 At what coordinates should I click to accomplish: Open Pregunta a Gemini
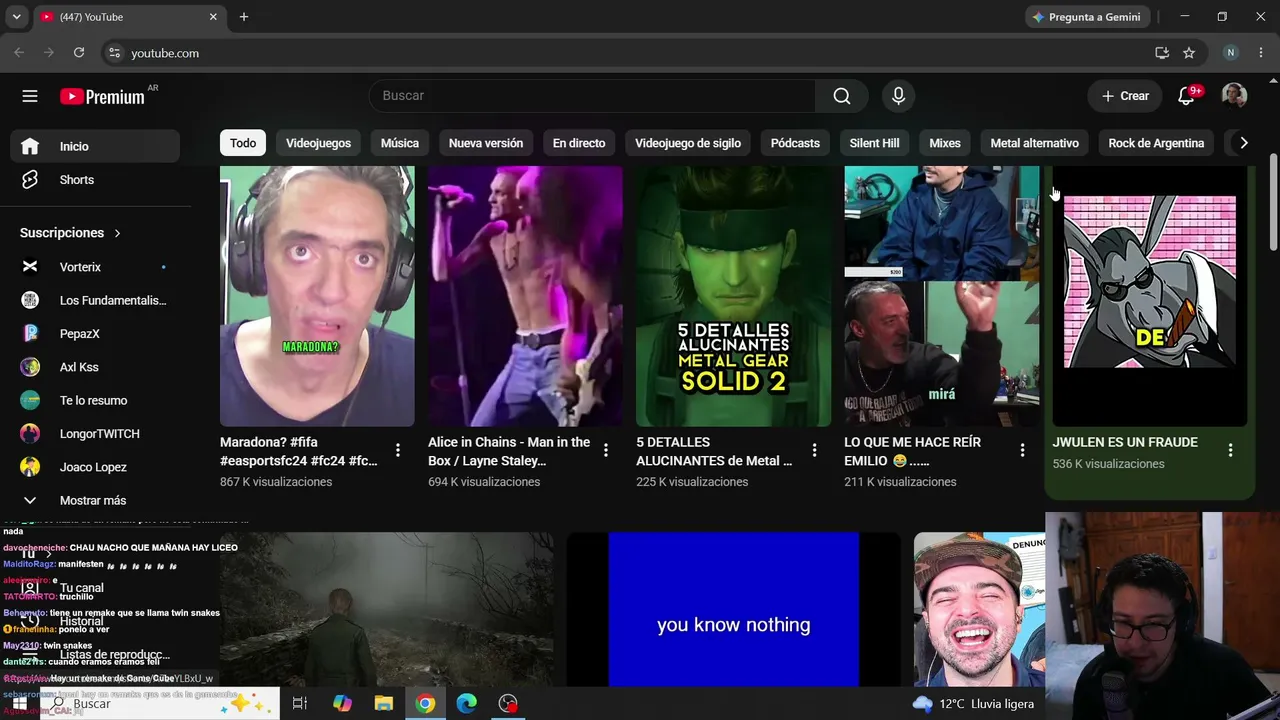[x=1087, y=17]
